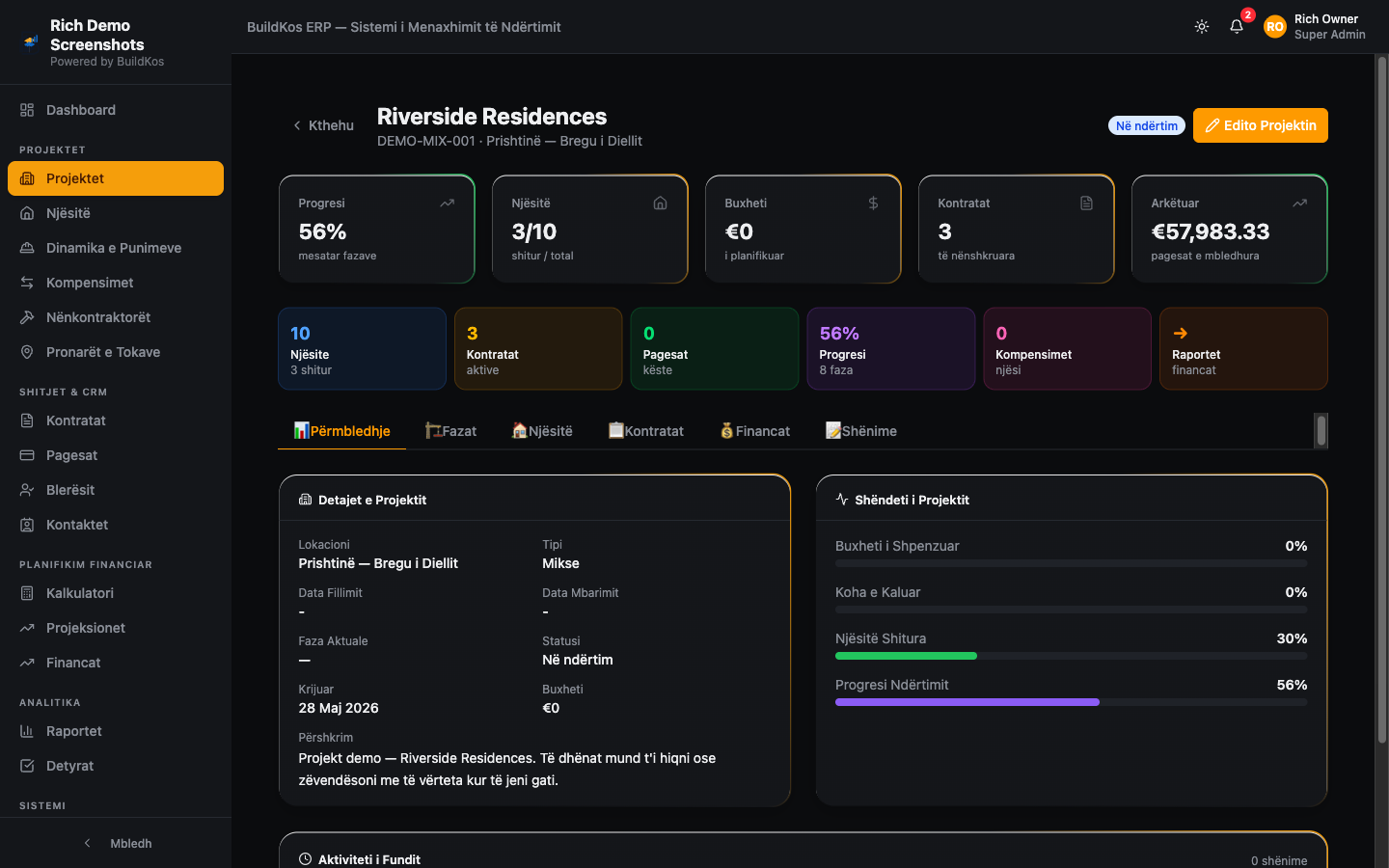Viewport: 1389px width, 868px height.
Task: Open the sidebar Kontratat document icon
Action: click(27, 420)
